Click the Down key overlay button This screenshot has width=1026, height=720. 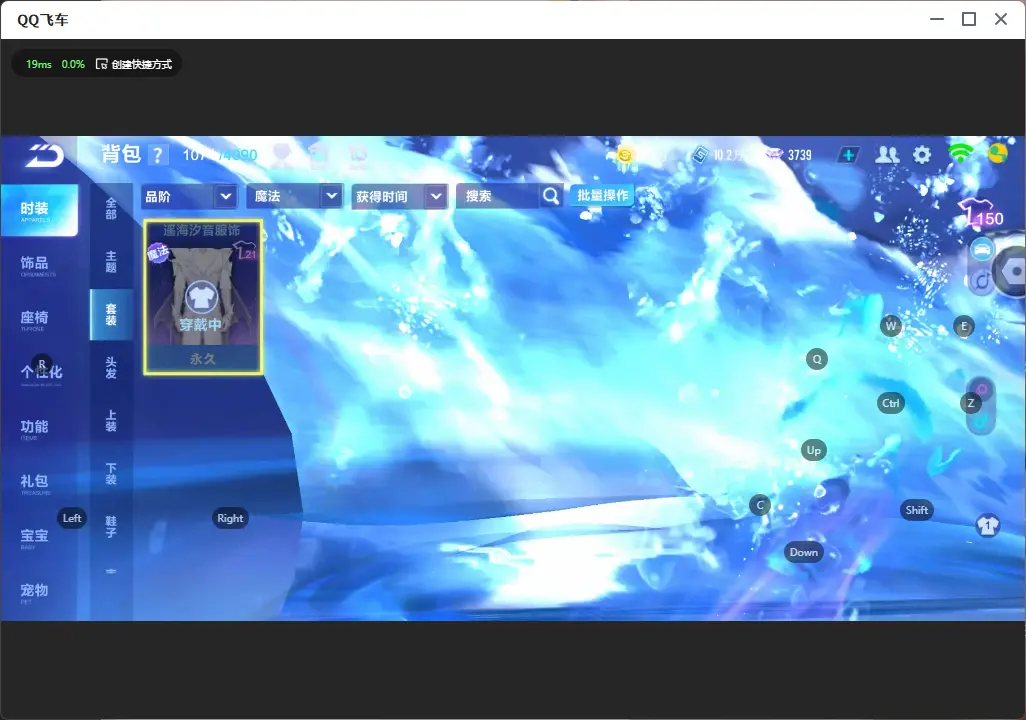804,552
